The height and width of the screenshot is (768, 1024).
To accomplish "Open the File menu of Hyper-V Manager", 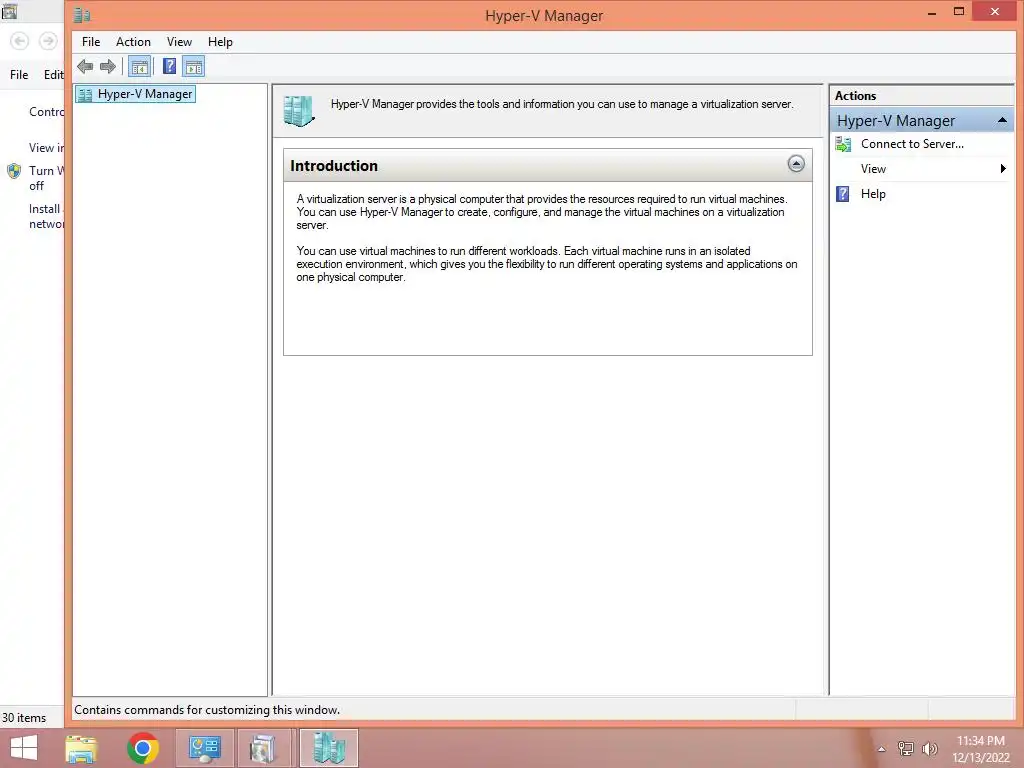I will pyautogui.click(x=91, y=42).
